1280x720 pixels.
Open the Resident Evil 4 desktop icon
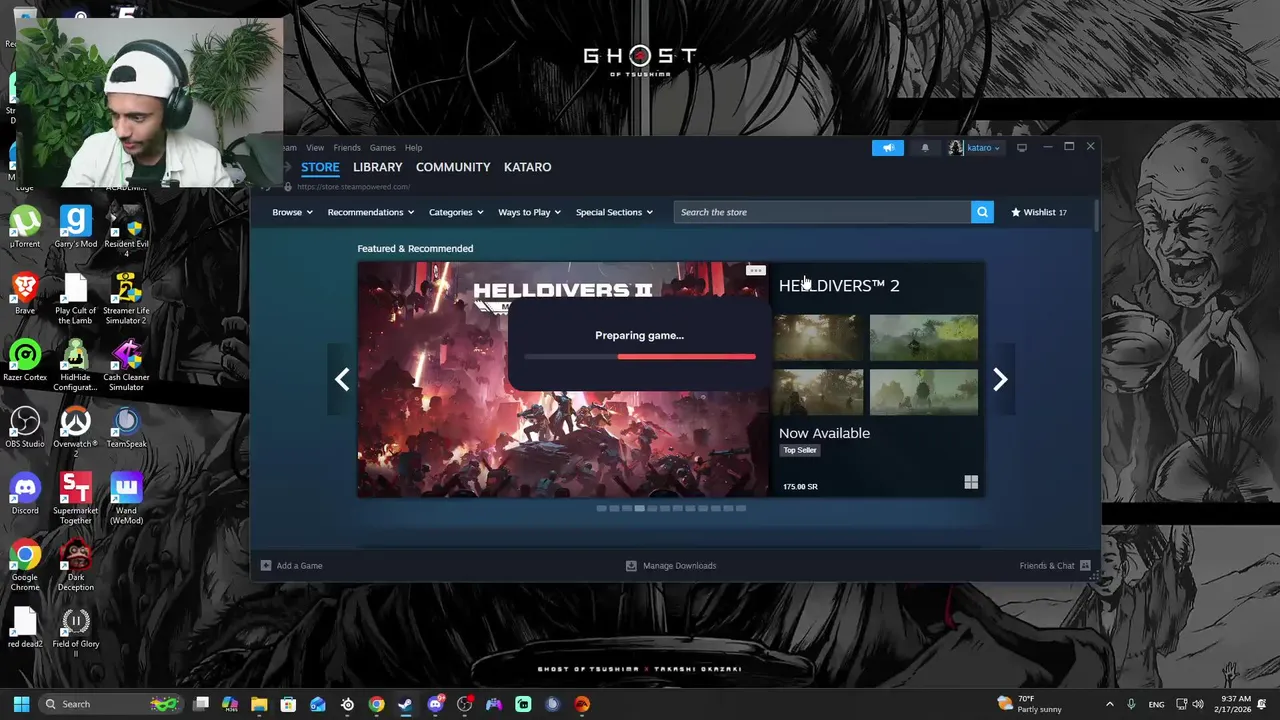126,232
